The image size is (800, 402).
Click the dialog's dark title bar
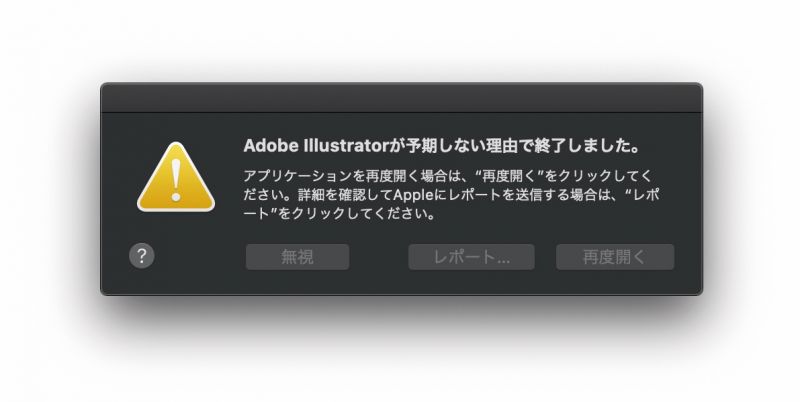[x=400, y=97]
